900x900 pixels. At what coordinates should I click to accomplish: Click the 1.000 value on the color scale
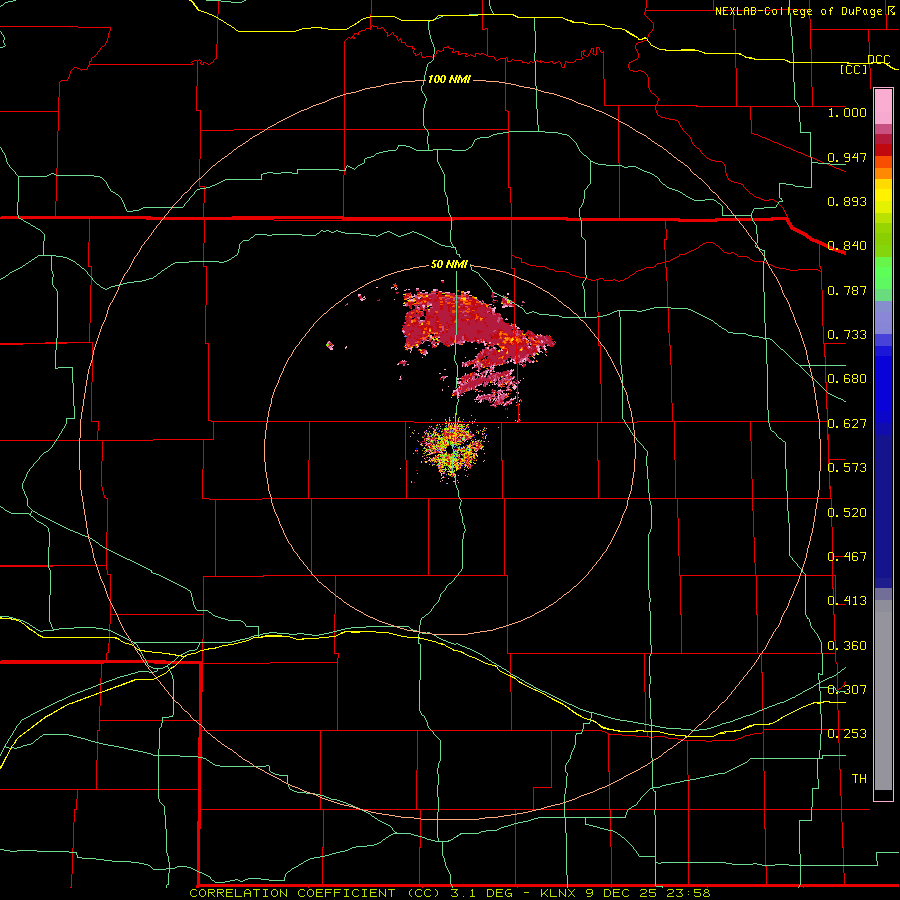pyautogui.click(x=847, y=112)
